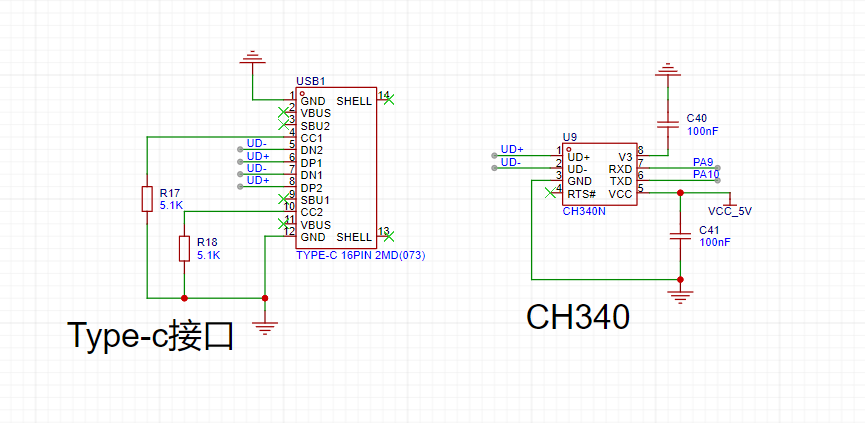Click the ground symbol above USB1 pin 1
The height and width of the screenshot is (423, 865).
tap(252, 60)
